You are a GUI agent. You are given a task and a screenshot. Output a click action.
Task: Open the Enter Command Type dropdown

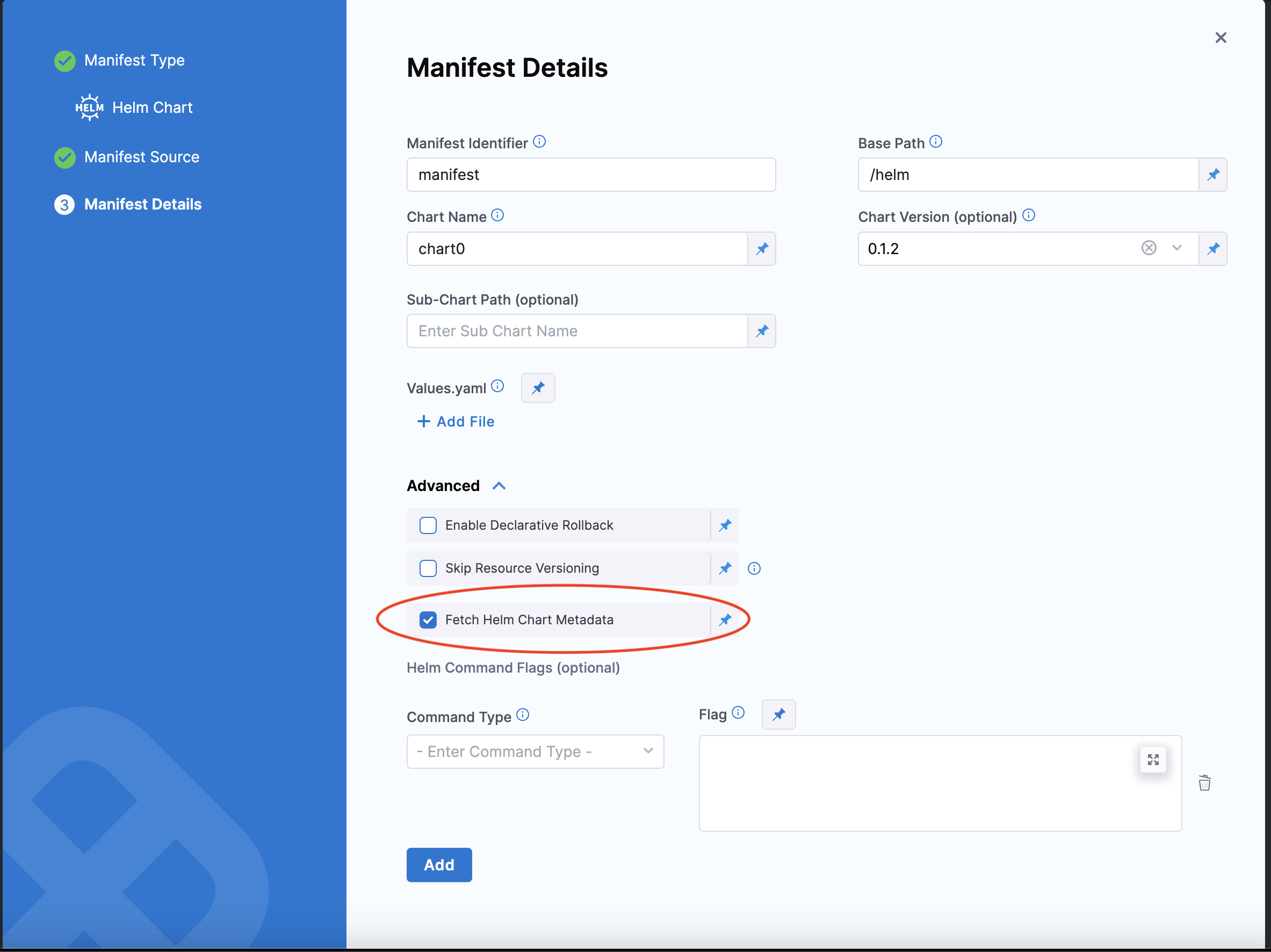click(535, 752)
